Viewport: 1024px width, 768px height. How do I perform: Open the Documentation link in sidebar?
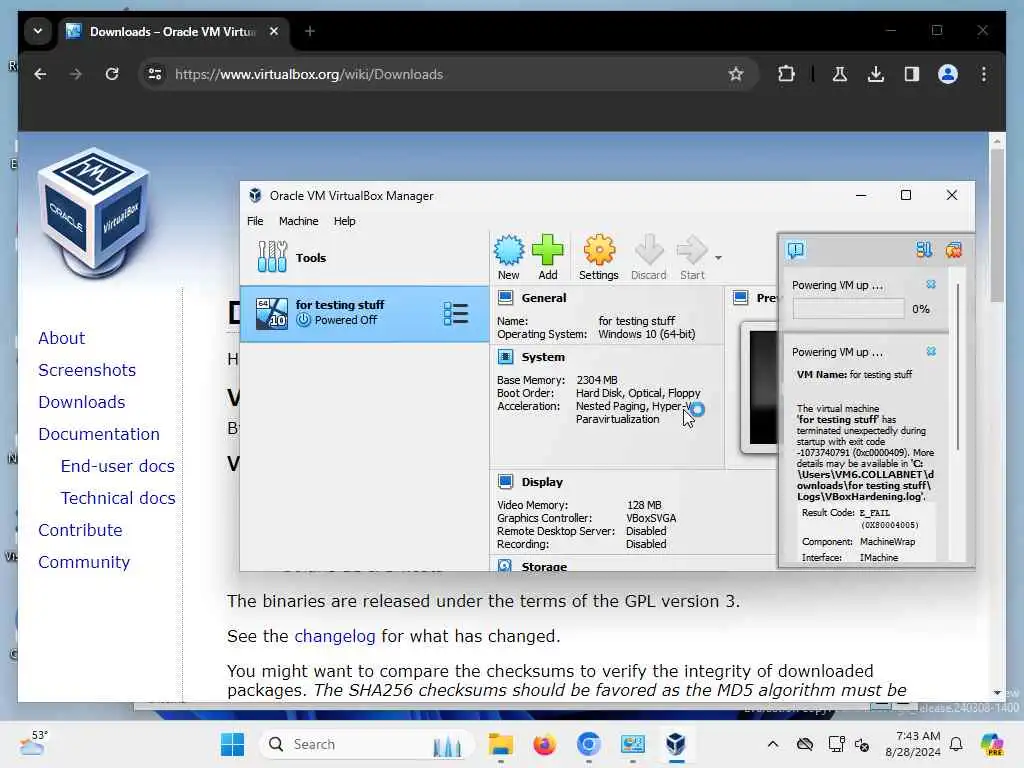pyautogui.click(x=99, y=434)
